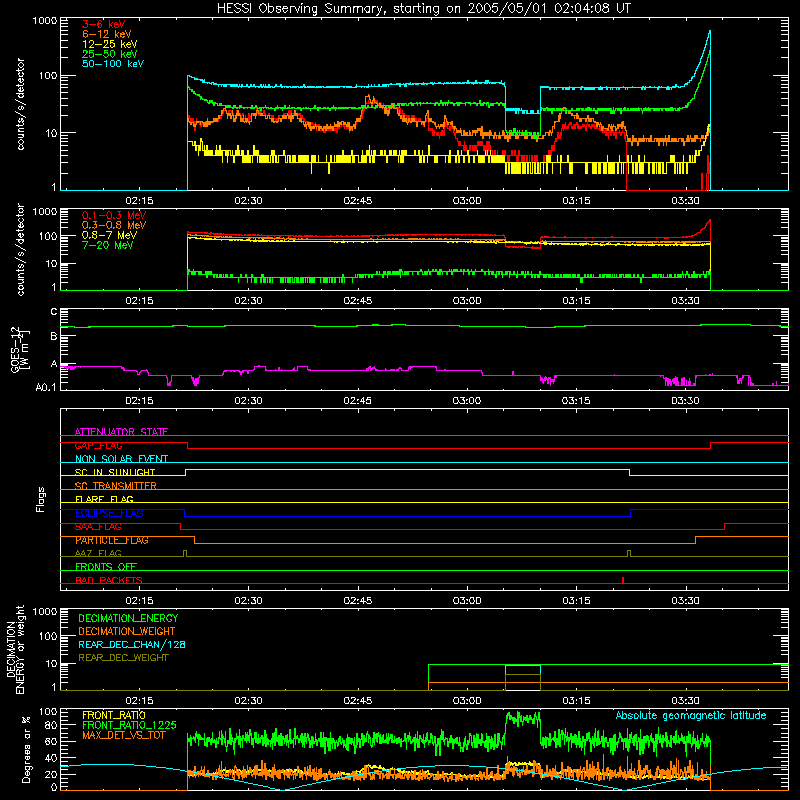This screenshot has height=800, width=800.
Task: Click the 'FRONT_RATIO' legend label
Action: 114,715
